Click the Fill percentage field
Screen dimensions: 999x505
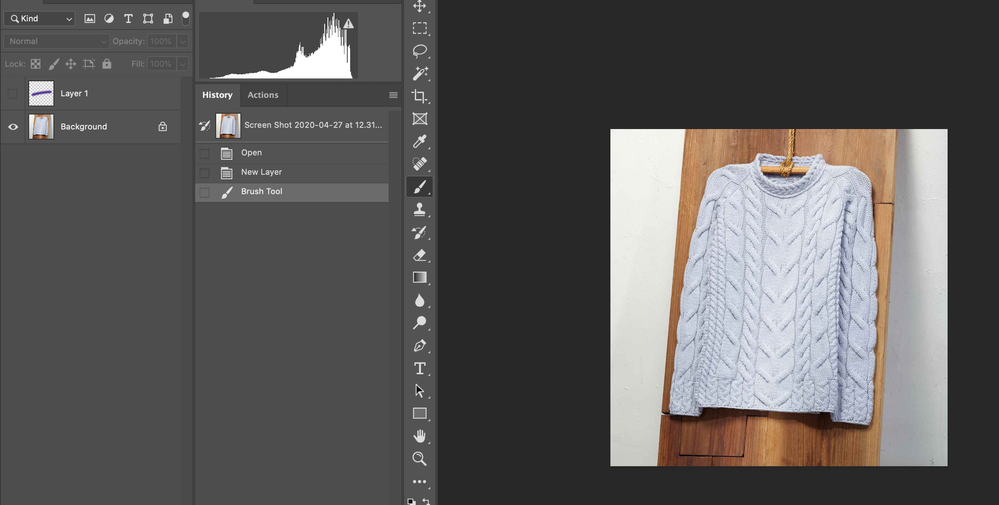pos(161,64)
